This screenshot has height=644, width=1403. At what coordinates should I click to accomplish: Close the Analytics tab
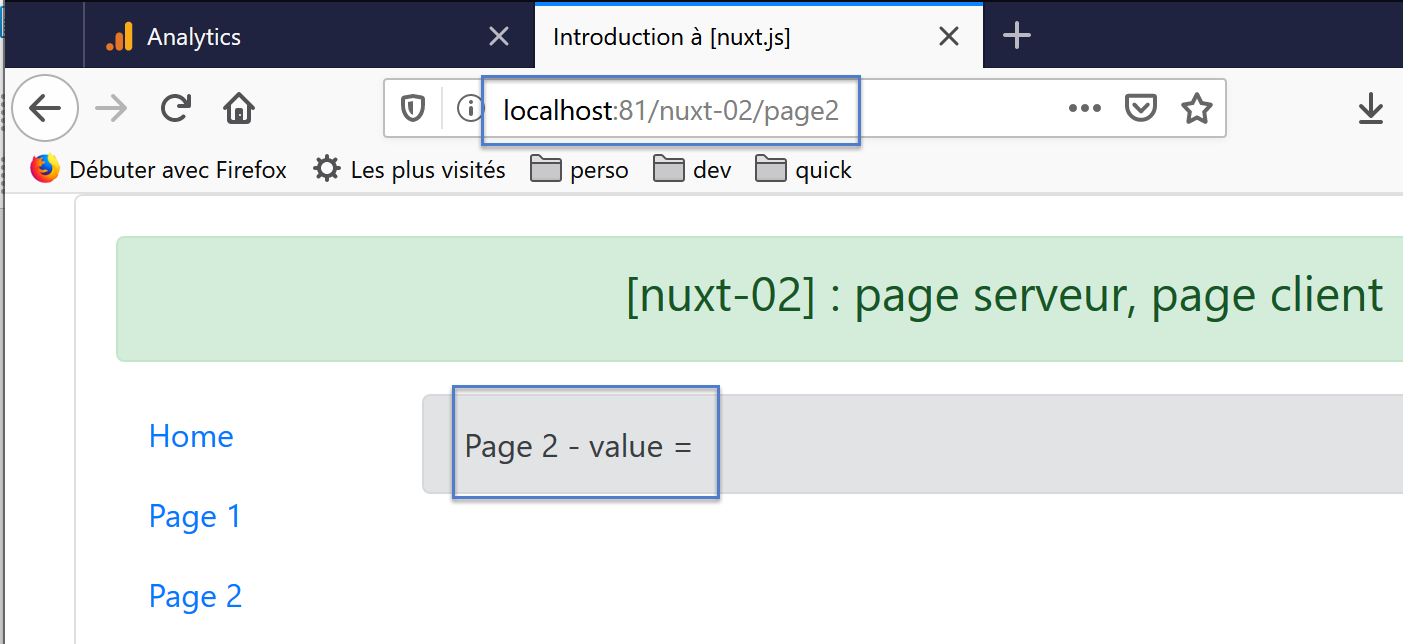pos(498,37)
